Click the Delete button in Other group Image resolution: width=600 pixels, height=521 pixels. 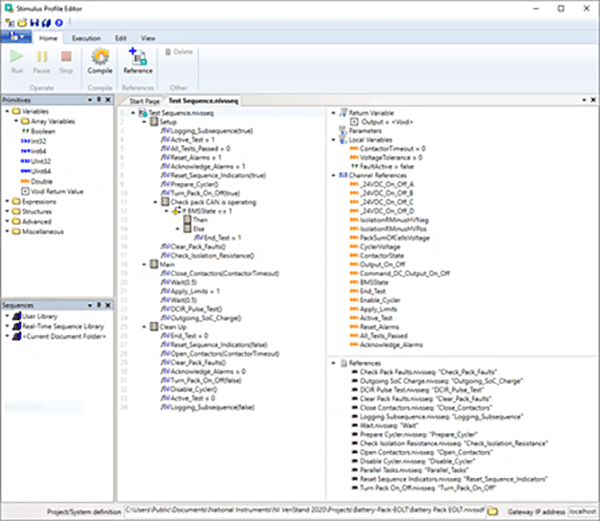pos(179,52)
